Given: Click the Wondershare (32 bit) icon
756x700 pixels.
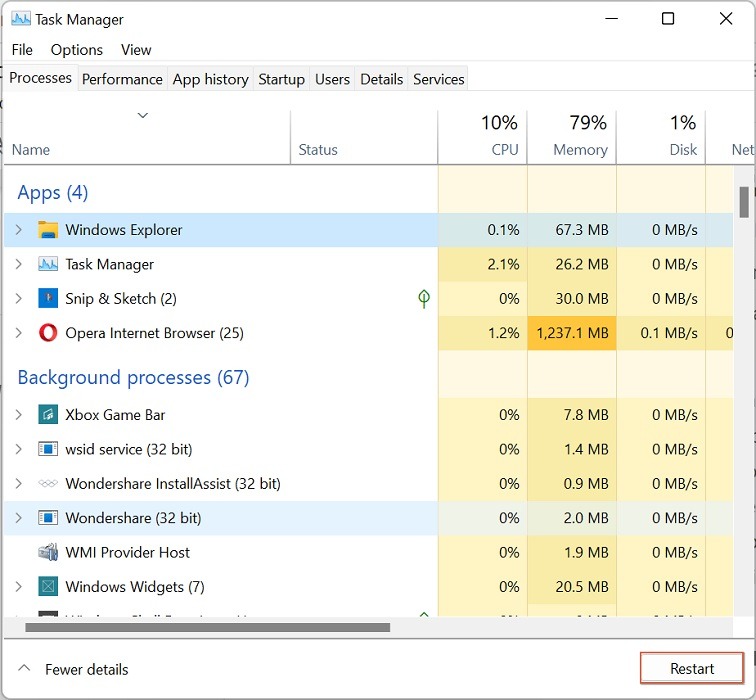Looking at the screenshot, I should pyautogui.click(x=48, y=518).
